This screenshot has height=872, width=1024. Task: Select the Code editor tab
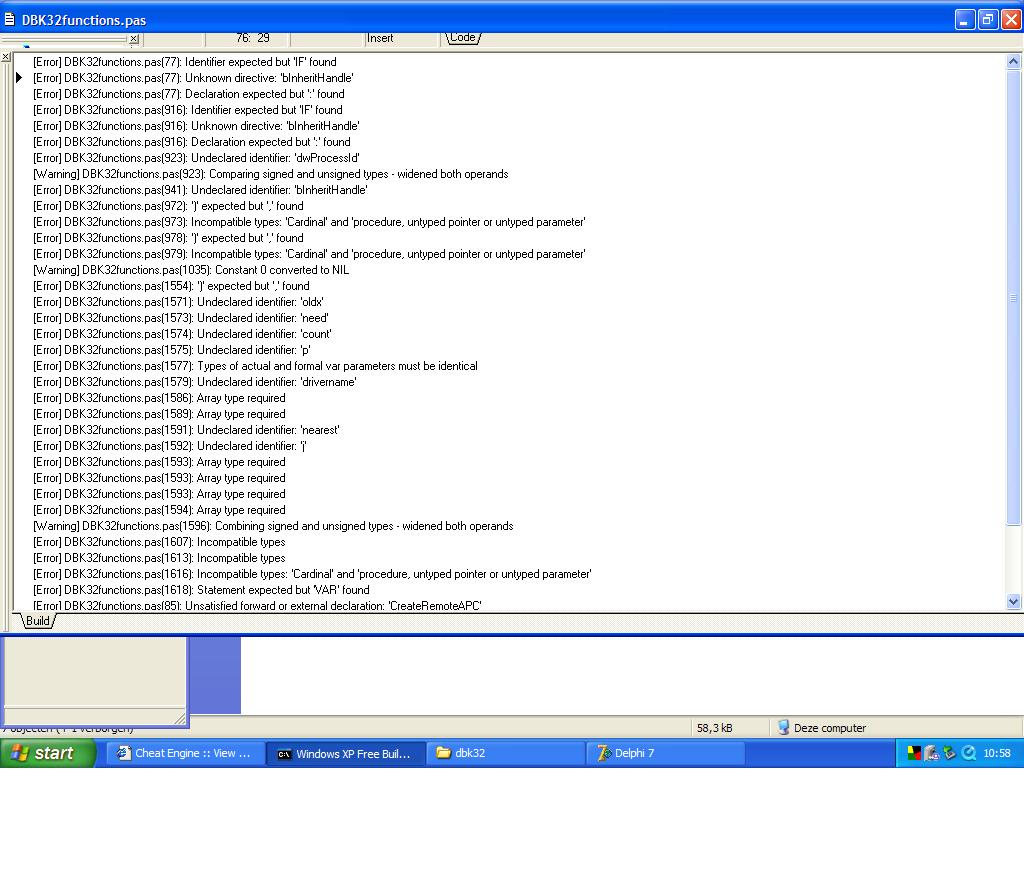(x=462, y=38)
